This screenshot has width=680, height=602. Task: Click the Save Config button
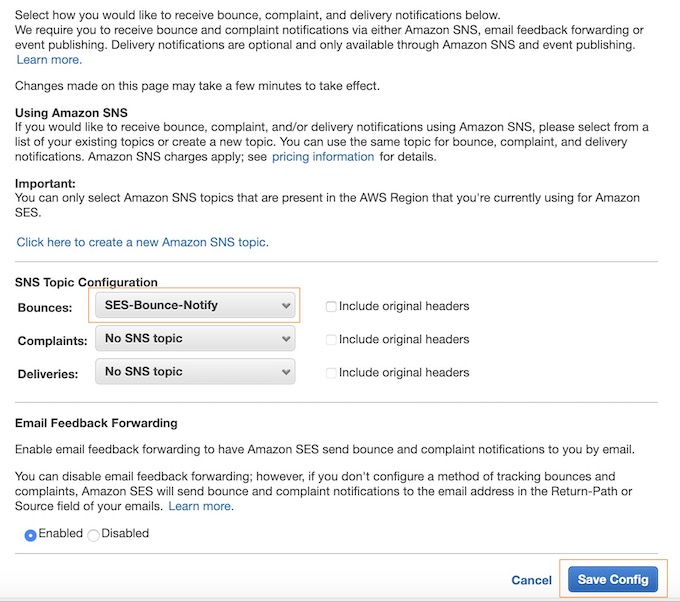point(613,579)
